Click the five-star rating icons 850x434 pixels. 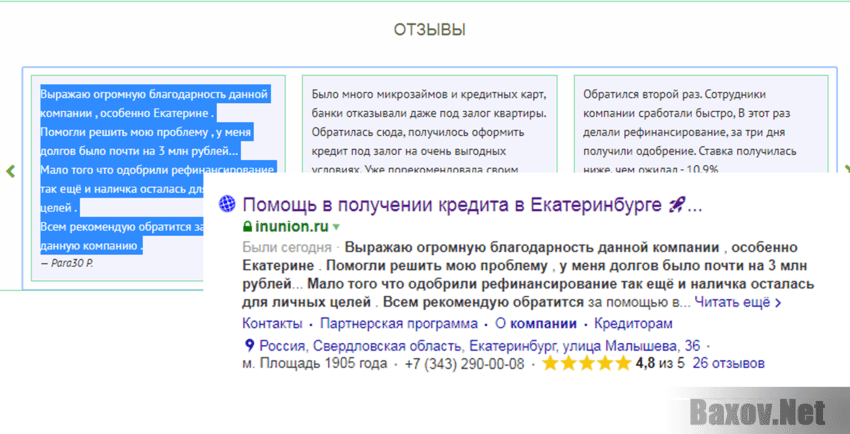[587, 363]
